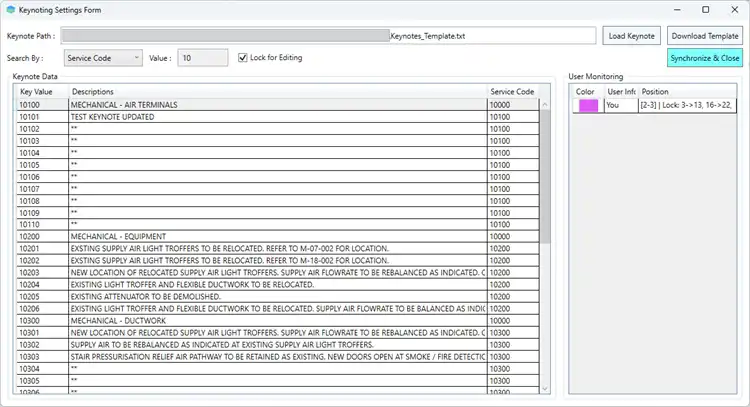The width and height of the screenshot is (750, 407).
Task: Open the Search By Service Code dropdown
Action: 103,58
